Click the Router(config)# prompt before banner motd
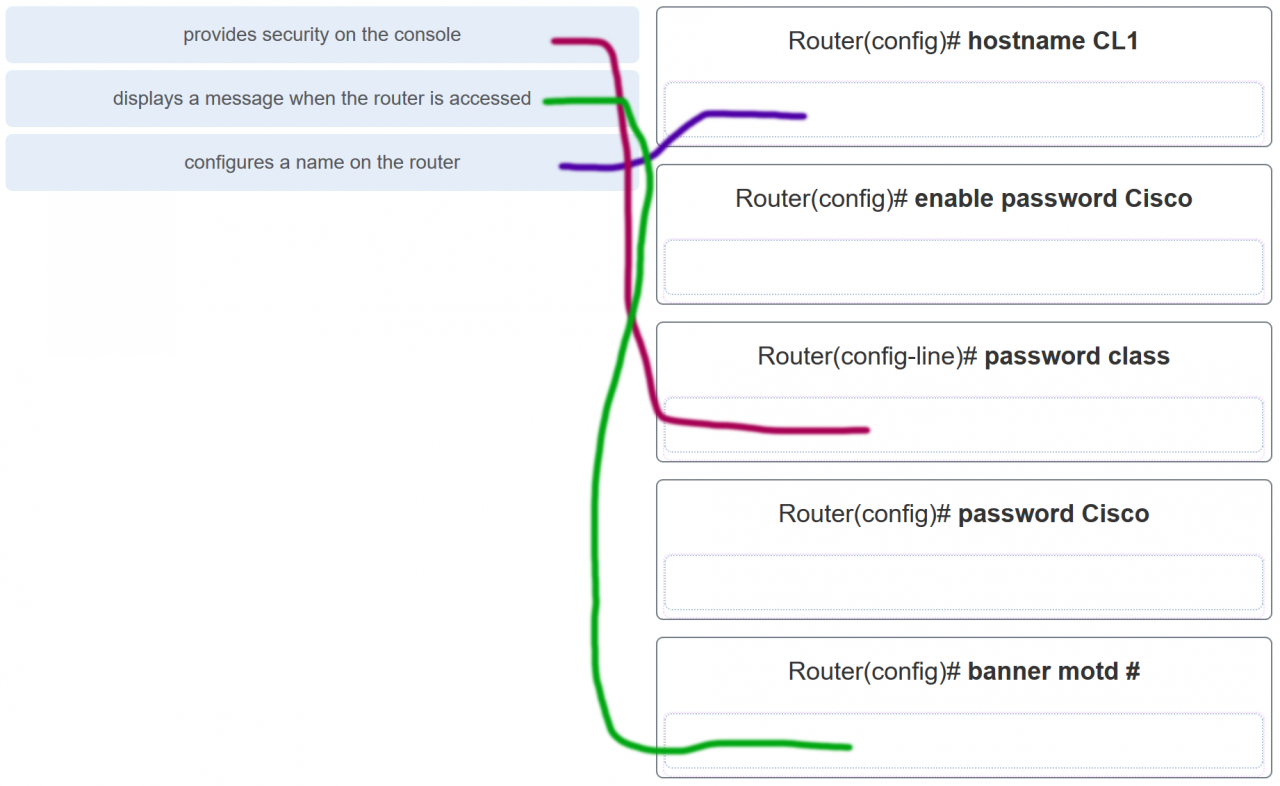Screen dimensions: 1280x786 coord(874,671)
